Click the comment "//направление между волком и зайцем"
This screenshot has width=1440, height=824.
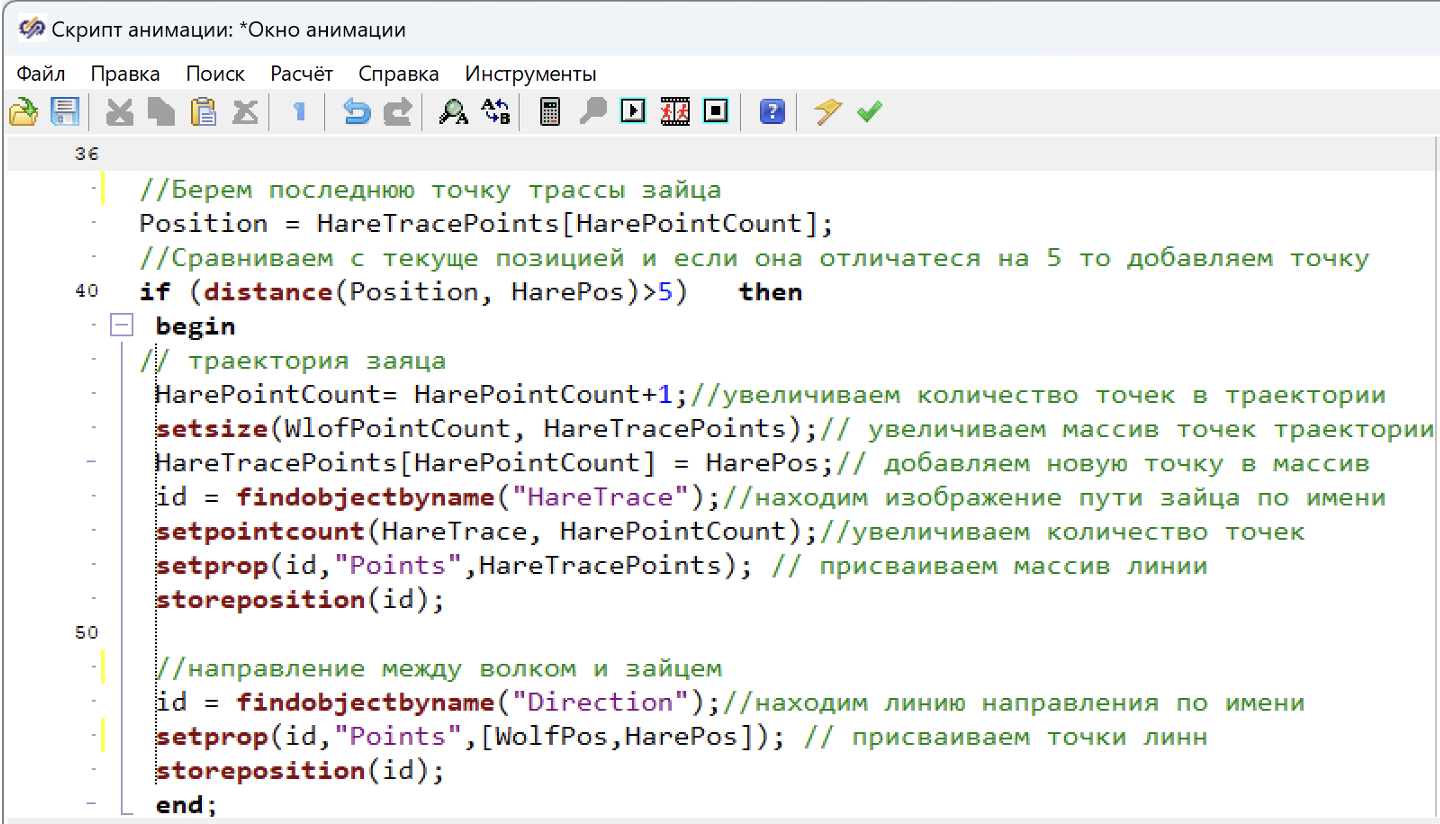pyautogui.click(x=439, y=668)
